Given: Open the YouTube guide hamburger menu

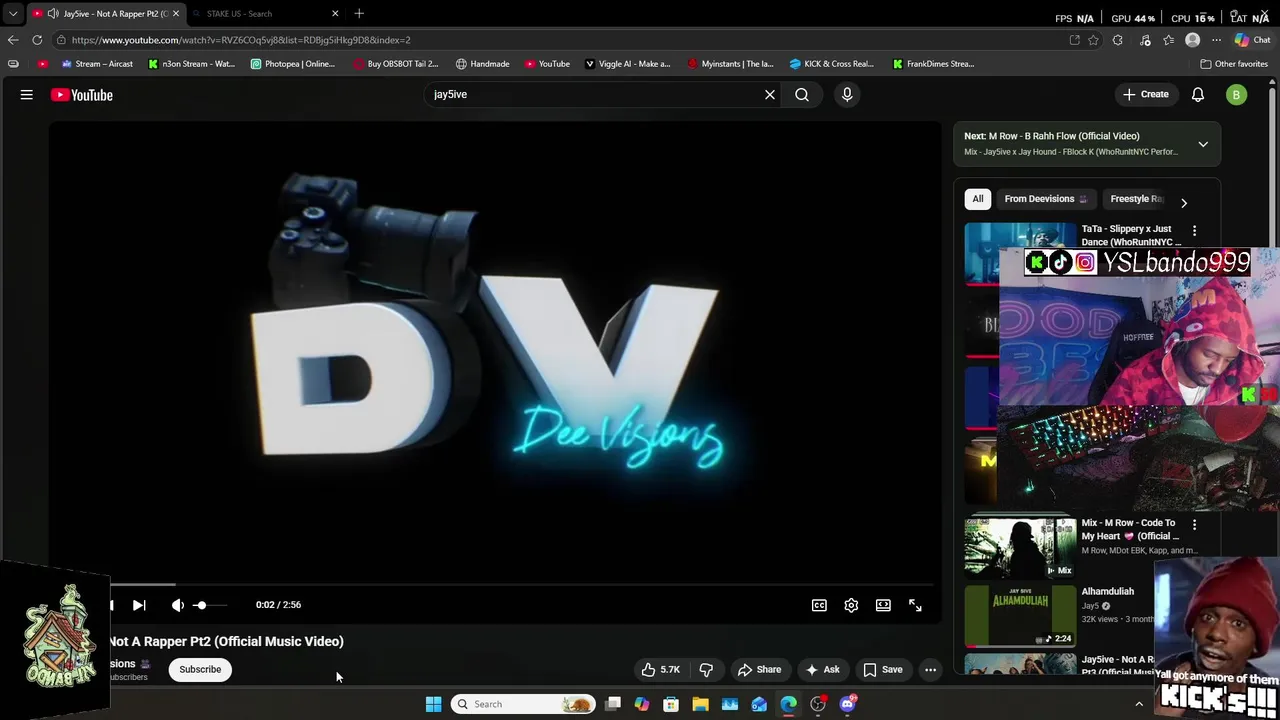Looking at the screenshot, I should coord(27,95).
